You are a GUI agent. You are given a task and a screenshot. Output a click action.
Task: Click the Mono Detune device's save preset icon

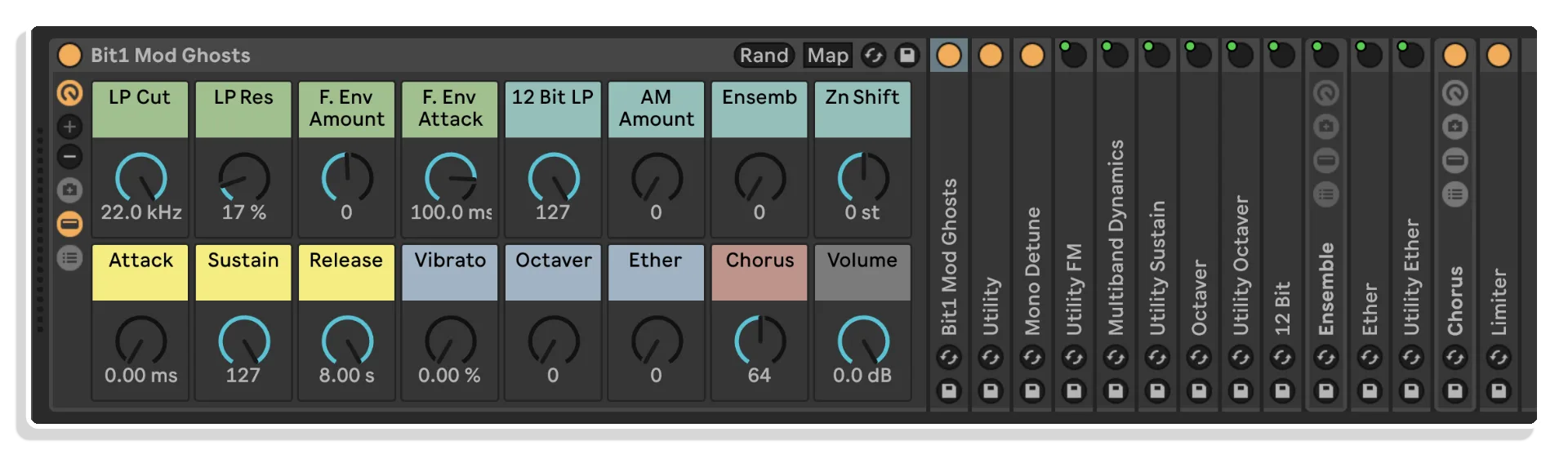pos(1032,391)
